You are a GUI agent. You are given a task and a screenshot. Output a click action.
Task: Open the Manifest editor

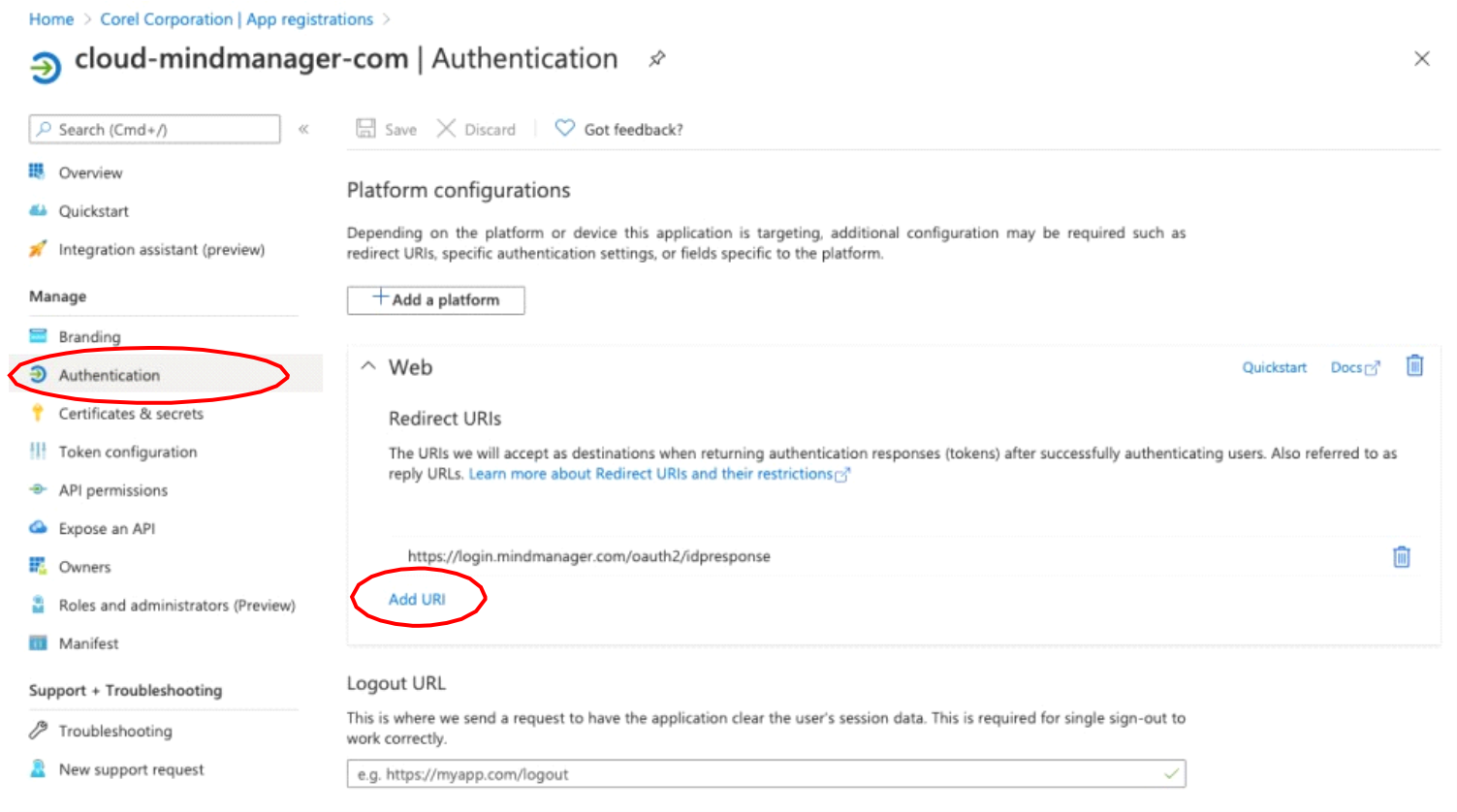click(x=88, y=643)
